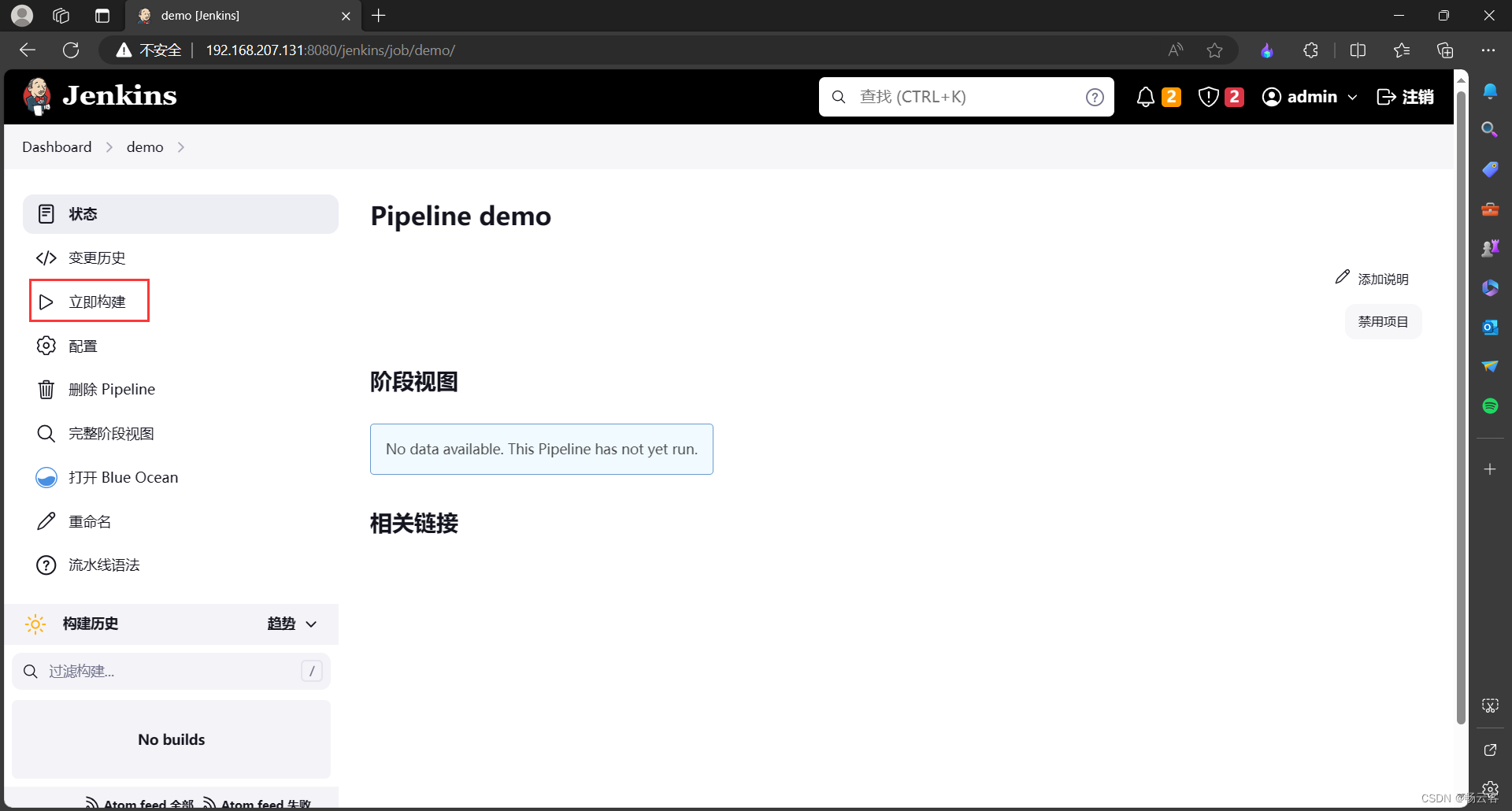Open the favorites list icon
The width and height of the screenshot is (1512, 811).
click(1402, 50)
